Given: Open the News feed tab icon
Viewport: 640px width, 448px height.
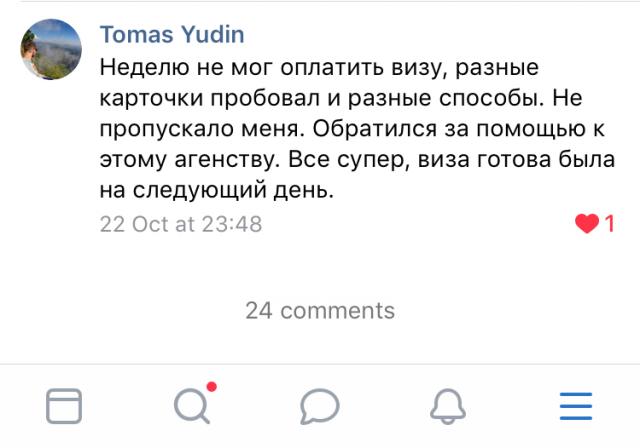Looking at the screenshot, I should (x=64, y=406).
